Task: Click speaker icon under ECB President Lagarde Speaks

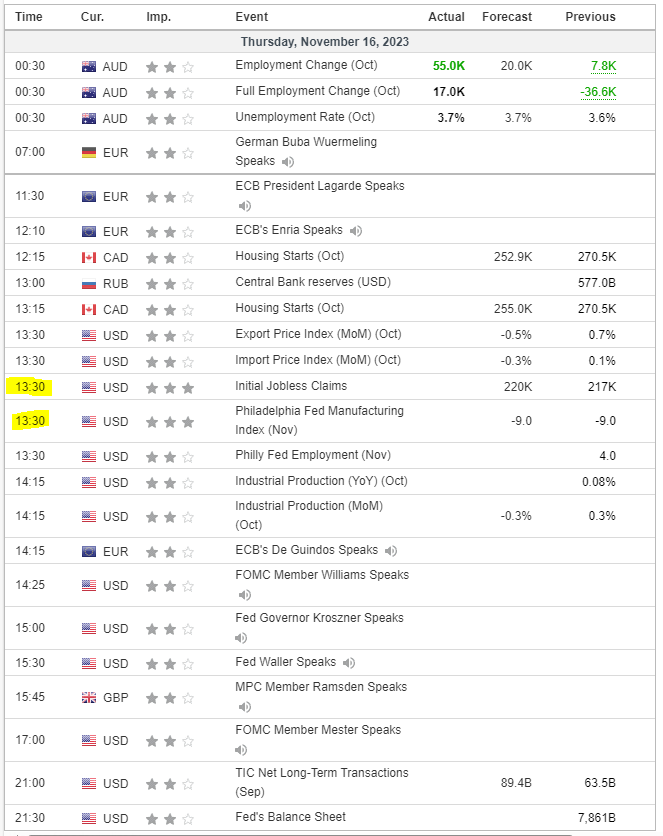Action: click(244, 206)
